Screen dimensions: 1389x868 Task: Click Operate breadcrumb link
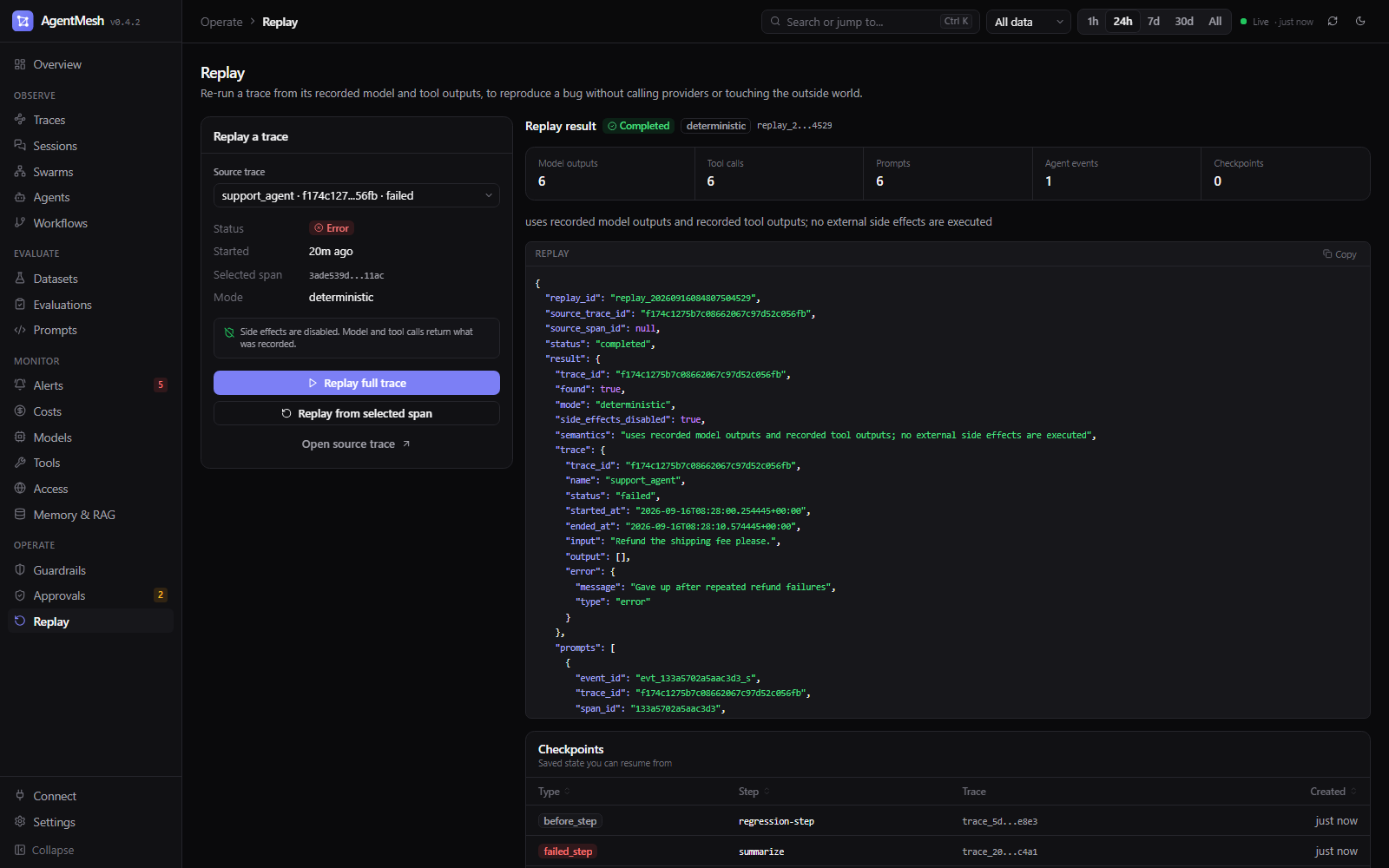tap(221, 22)
